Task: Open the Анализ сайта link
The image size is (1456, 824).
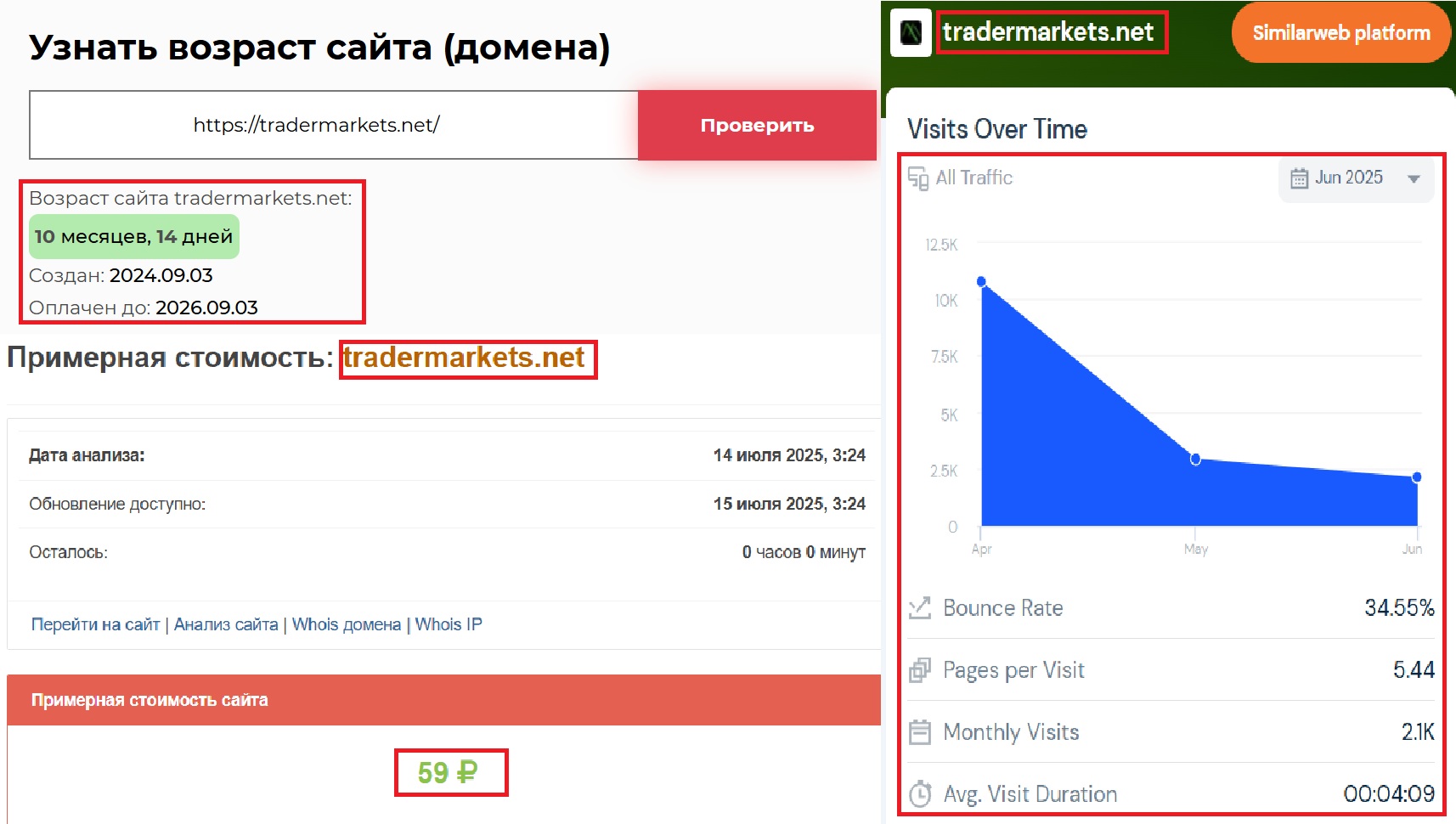Action: [226, 624]
